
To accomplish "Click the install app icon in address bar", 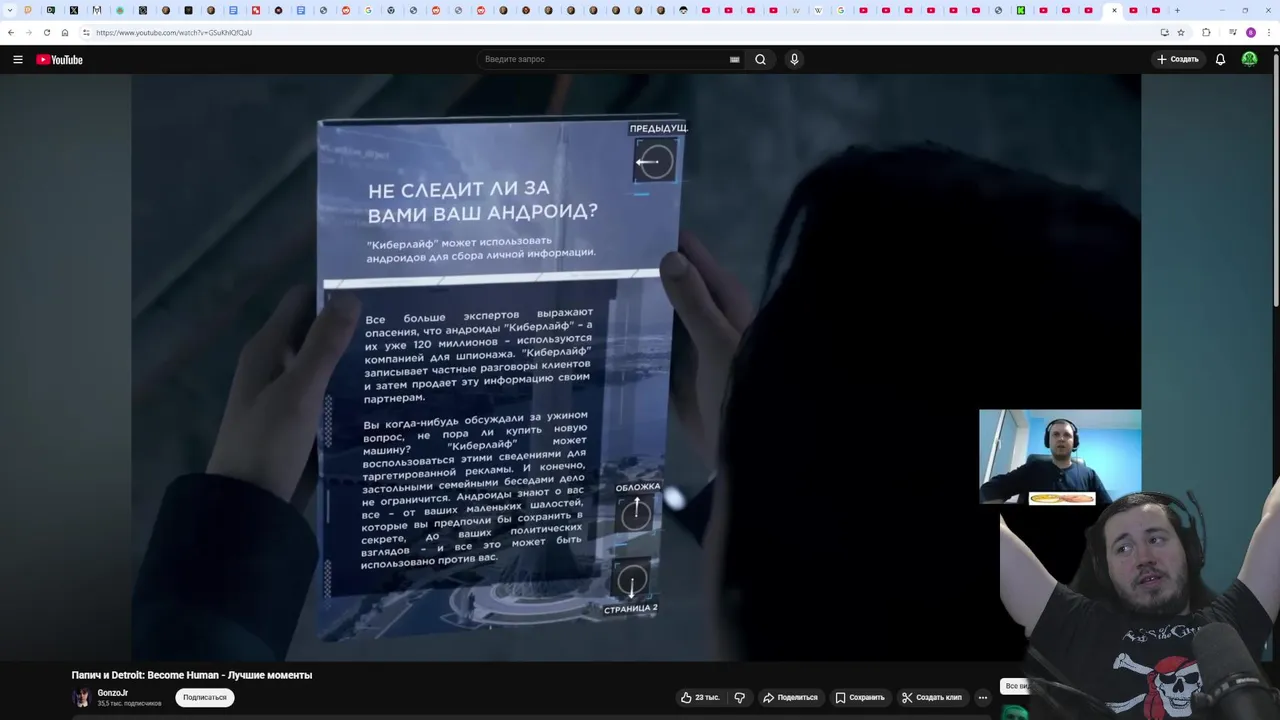I will [1164, 33].
